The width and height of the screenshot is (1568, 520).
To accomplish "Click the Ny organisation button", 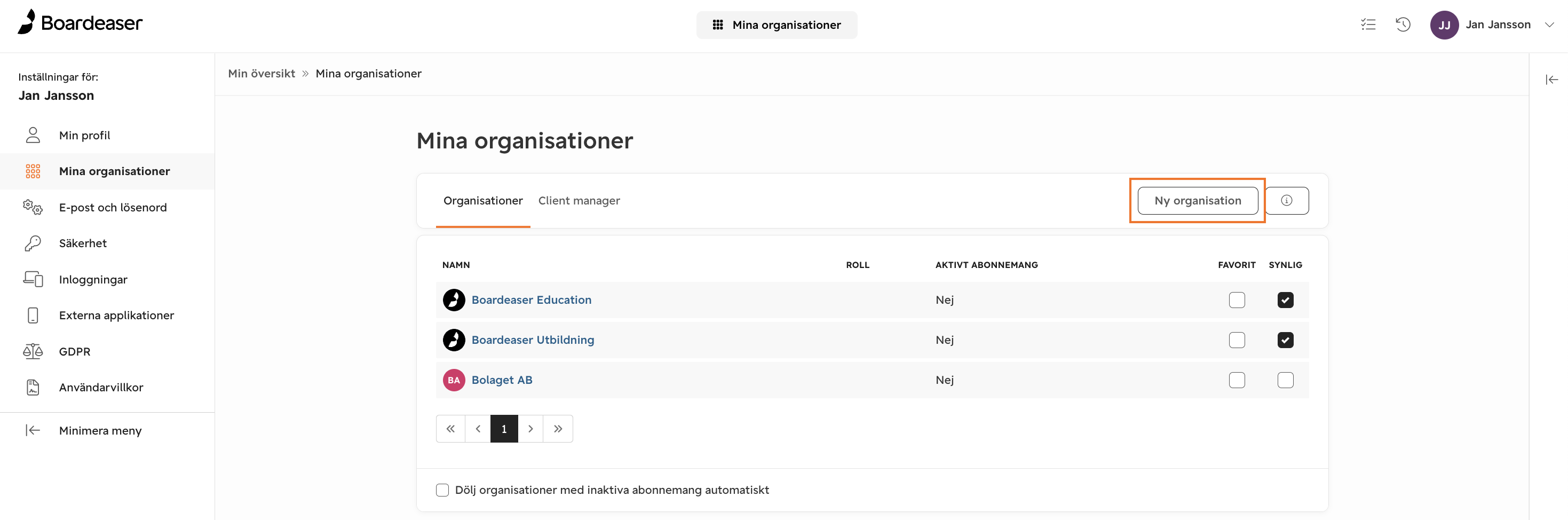I will (x=1197, y=201).
